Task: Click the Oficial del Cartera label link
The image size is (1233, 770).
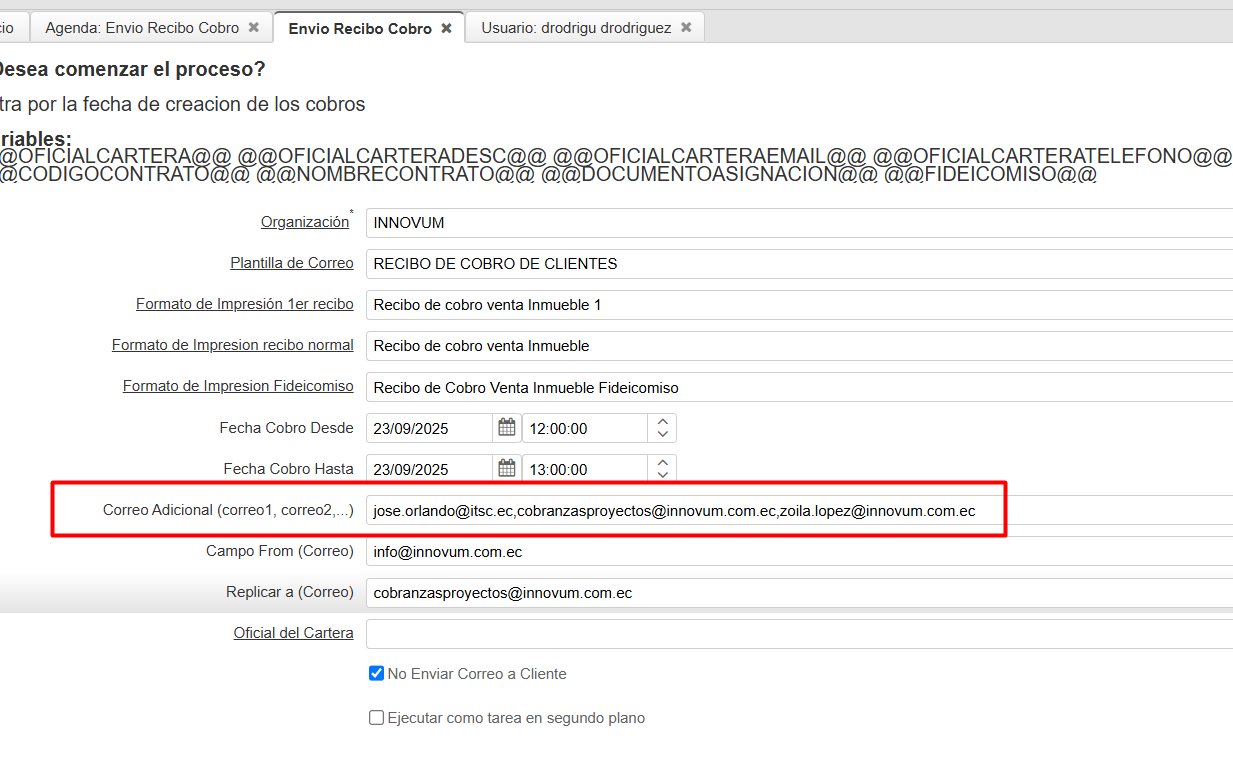Action: click(293, 633)
